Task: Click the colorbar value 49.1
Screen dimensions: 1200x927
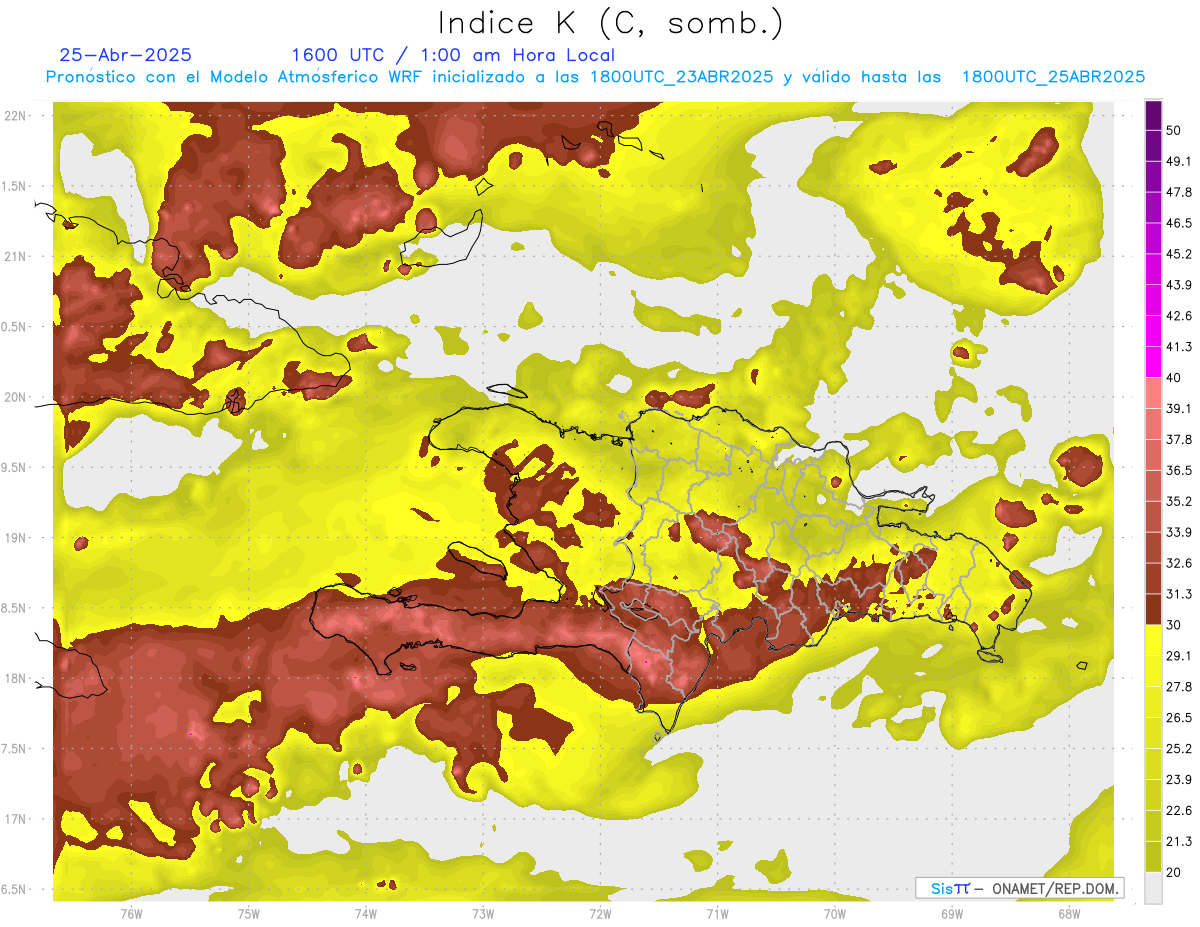Action: [1179, 161]
